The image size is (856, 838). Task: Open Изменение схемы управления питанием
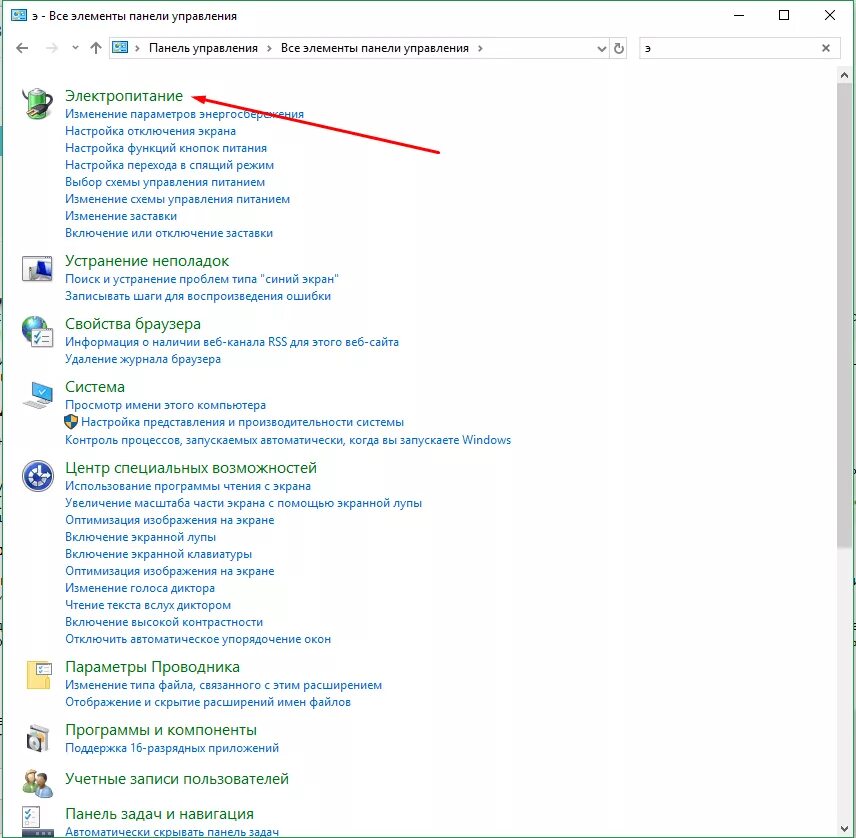coord(177,199)
